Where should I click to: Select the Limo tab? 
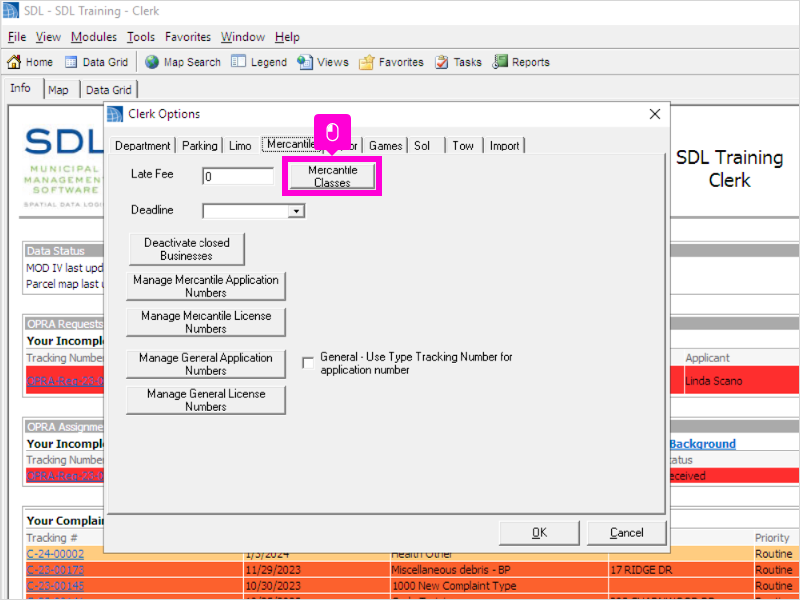(240, 146)
